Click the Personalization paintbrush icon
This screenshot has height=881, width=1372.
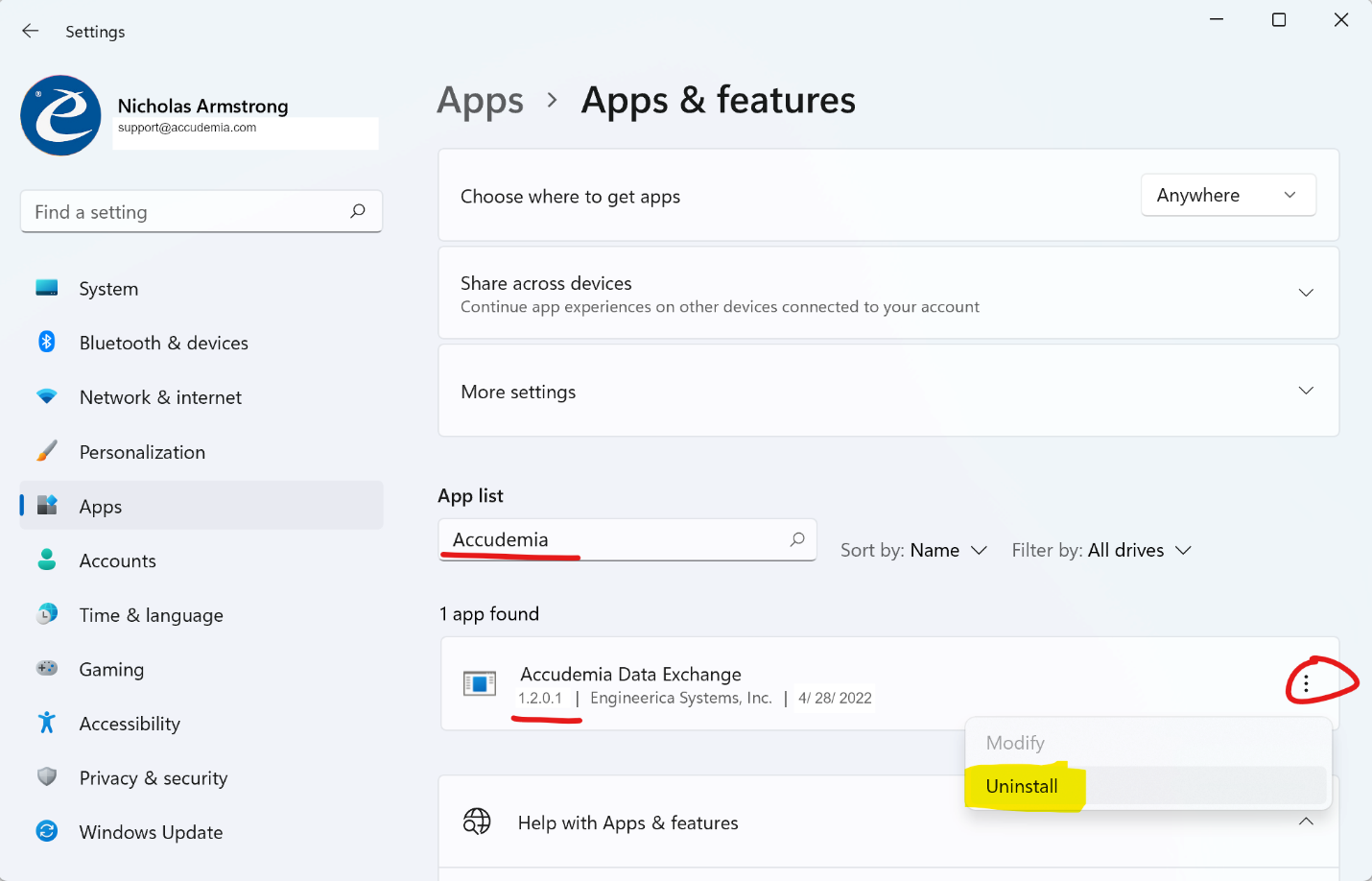pos(46,451)
